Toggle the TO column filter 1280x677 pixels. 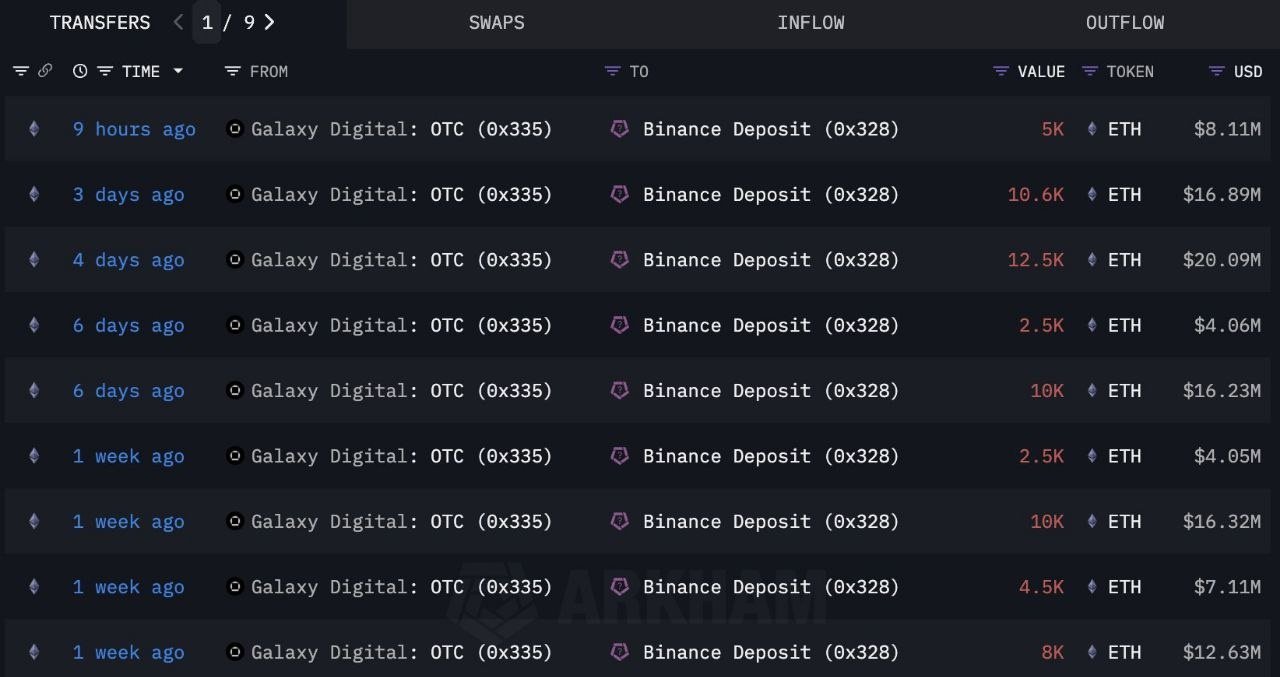613,71
